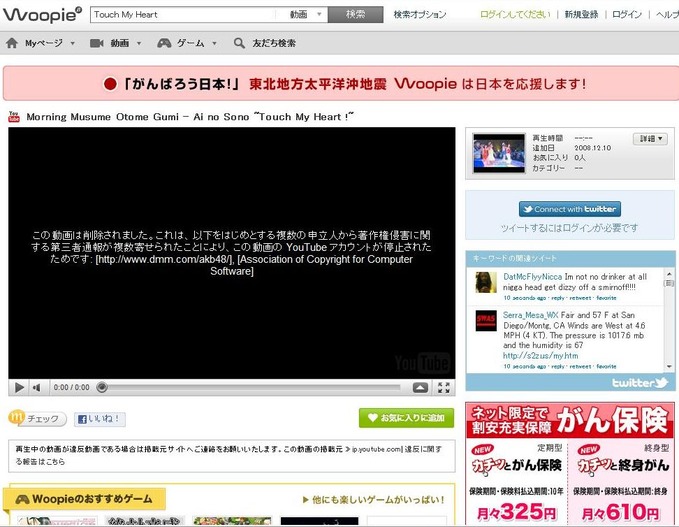Open the Myページ menu item
The width and height of the screenshot is (679, 527).
click(44, 43)
